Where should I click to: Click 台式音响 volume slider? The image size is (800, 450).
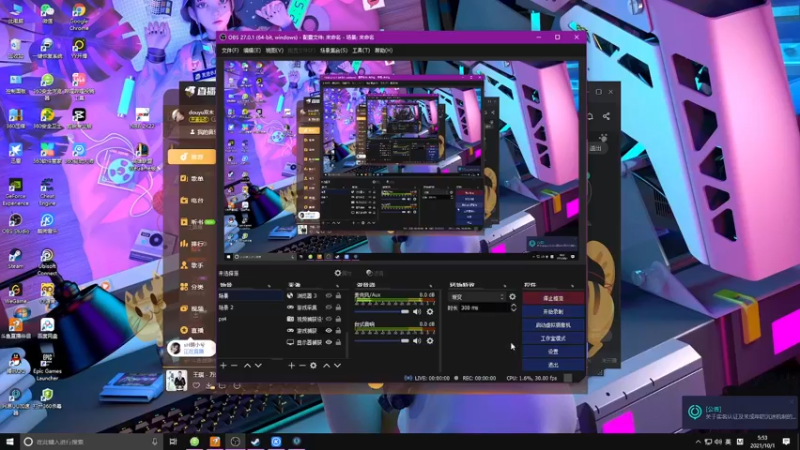(x=382, y=340)
